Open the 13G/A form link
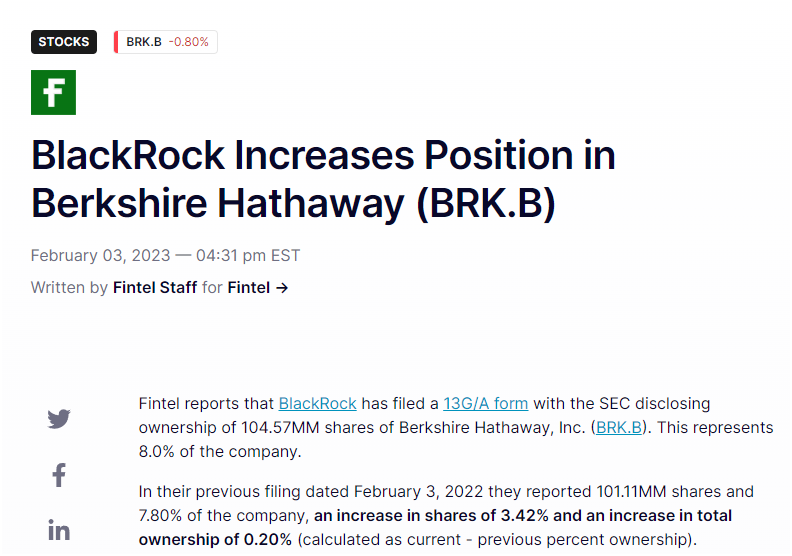792x556 pixels. coord(486,403)
